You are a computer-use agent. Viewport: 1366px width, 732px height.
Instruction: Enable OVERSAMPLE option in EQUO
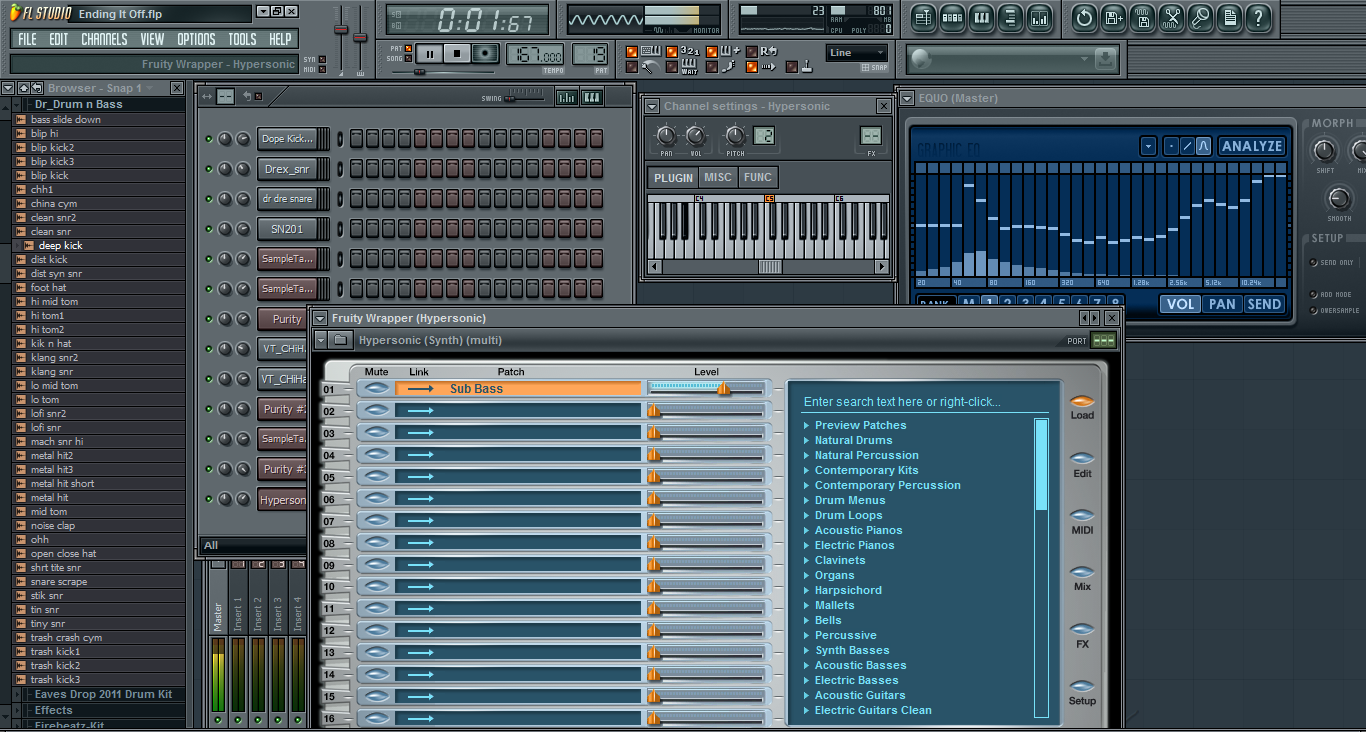pos(1314,311)
